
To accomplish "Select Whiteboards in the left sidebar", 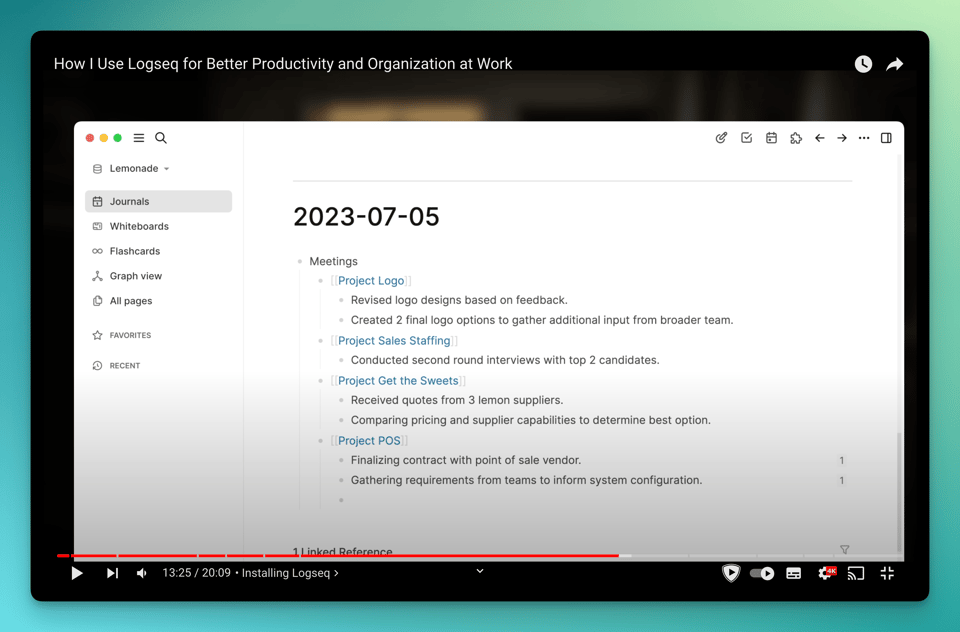I will coord(139,226).
